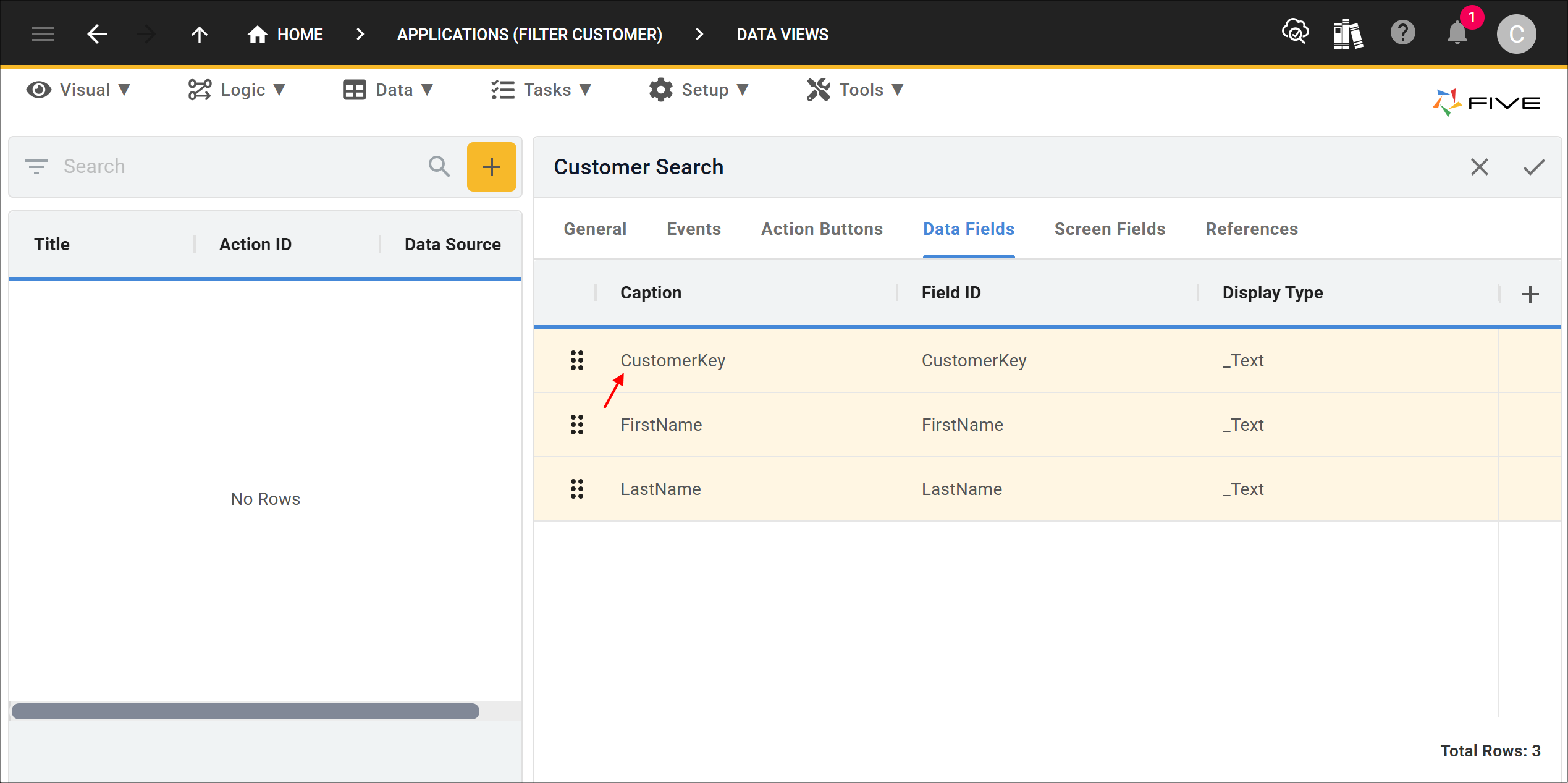The image size is (1568, 783).
Task: Drag reorder handle for FirstName field
Action: (x=577, y=425)
